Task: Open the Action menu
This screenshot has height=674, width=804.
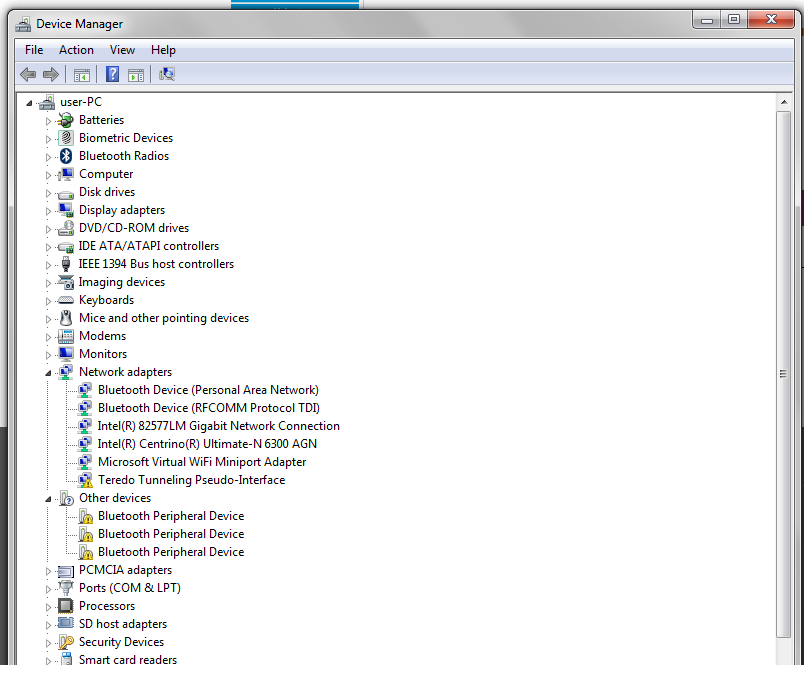Action: coord(76,50)
